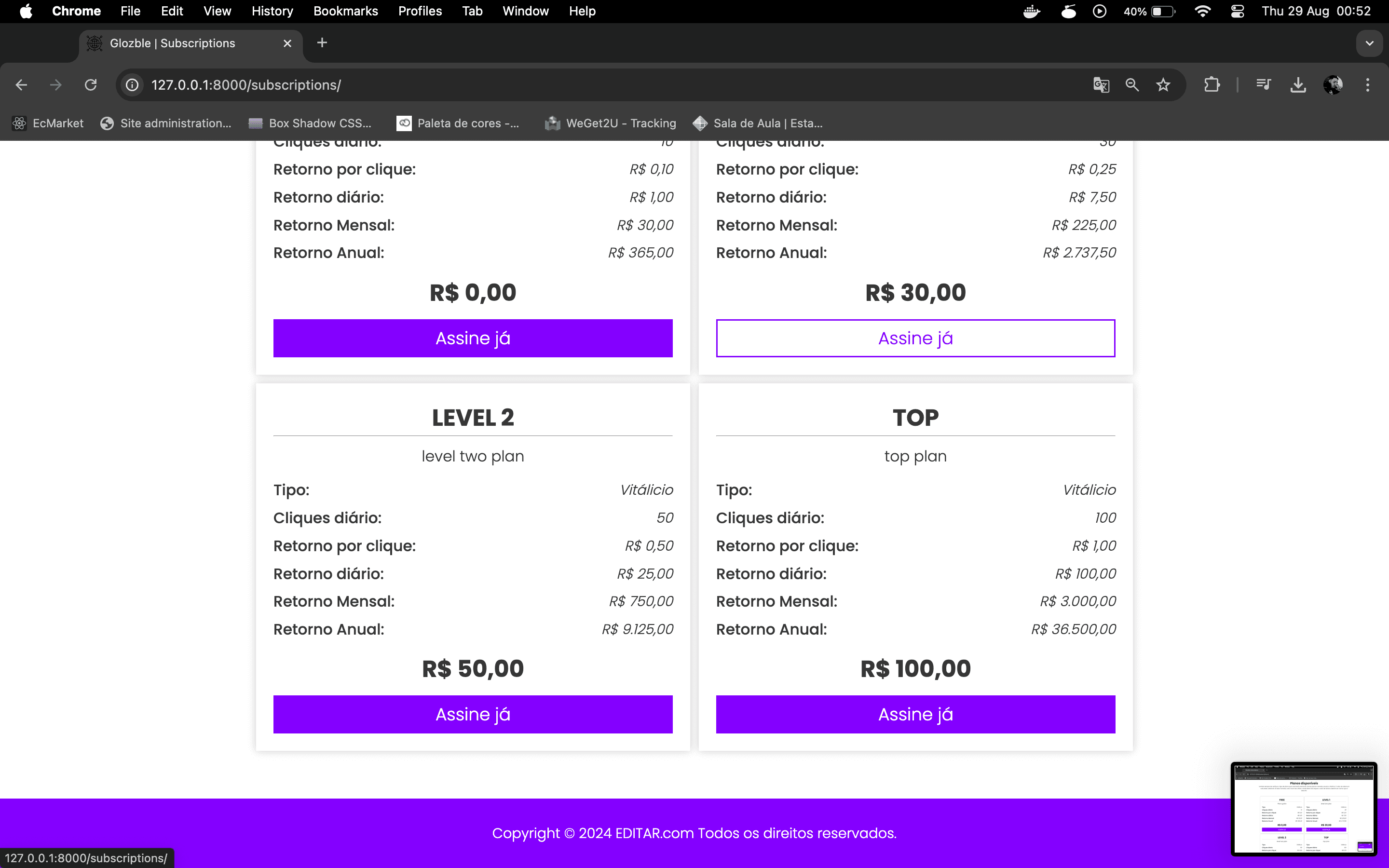Open the Bookmarks menu
Viewport: 1389px width, 868px height.
[x=345, y=11]
